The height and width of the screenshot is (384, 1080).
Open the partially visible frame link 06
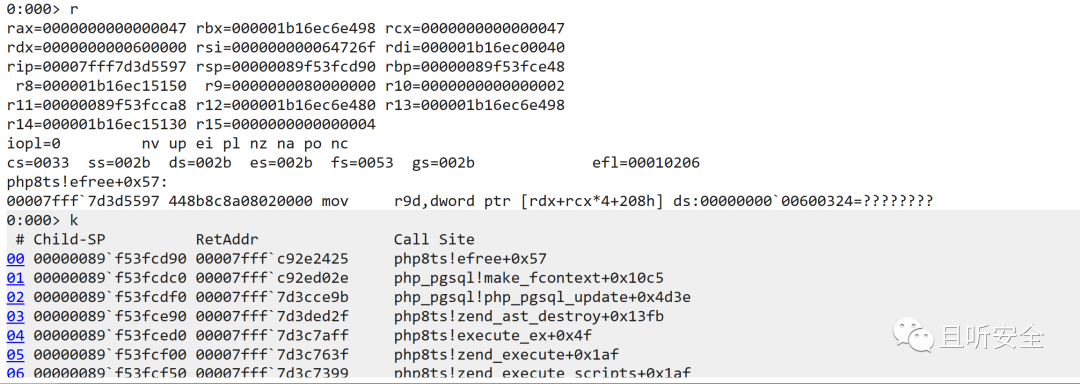(x=15, y=373)
